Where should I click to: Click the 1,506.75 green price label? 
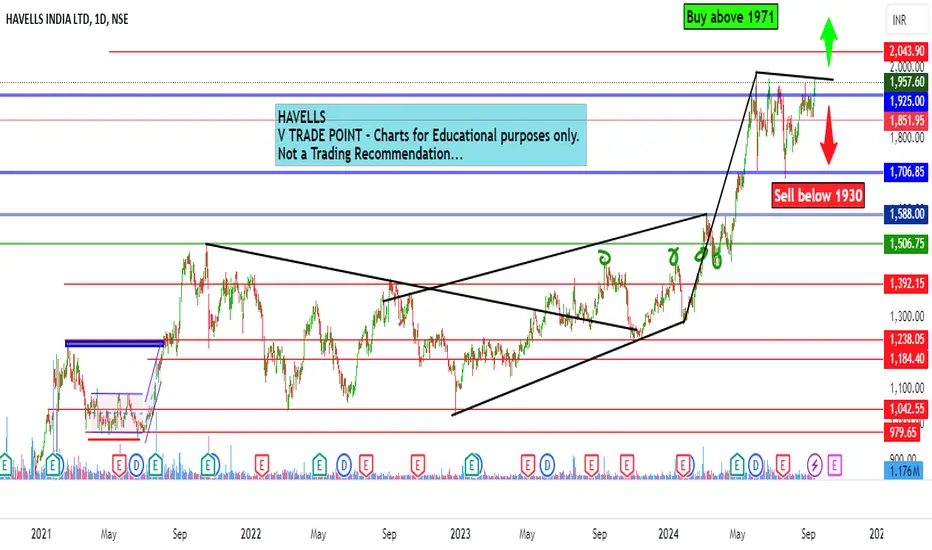coord(906,243)
